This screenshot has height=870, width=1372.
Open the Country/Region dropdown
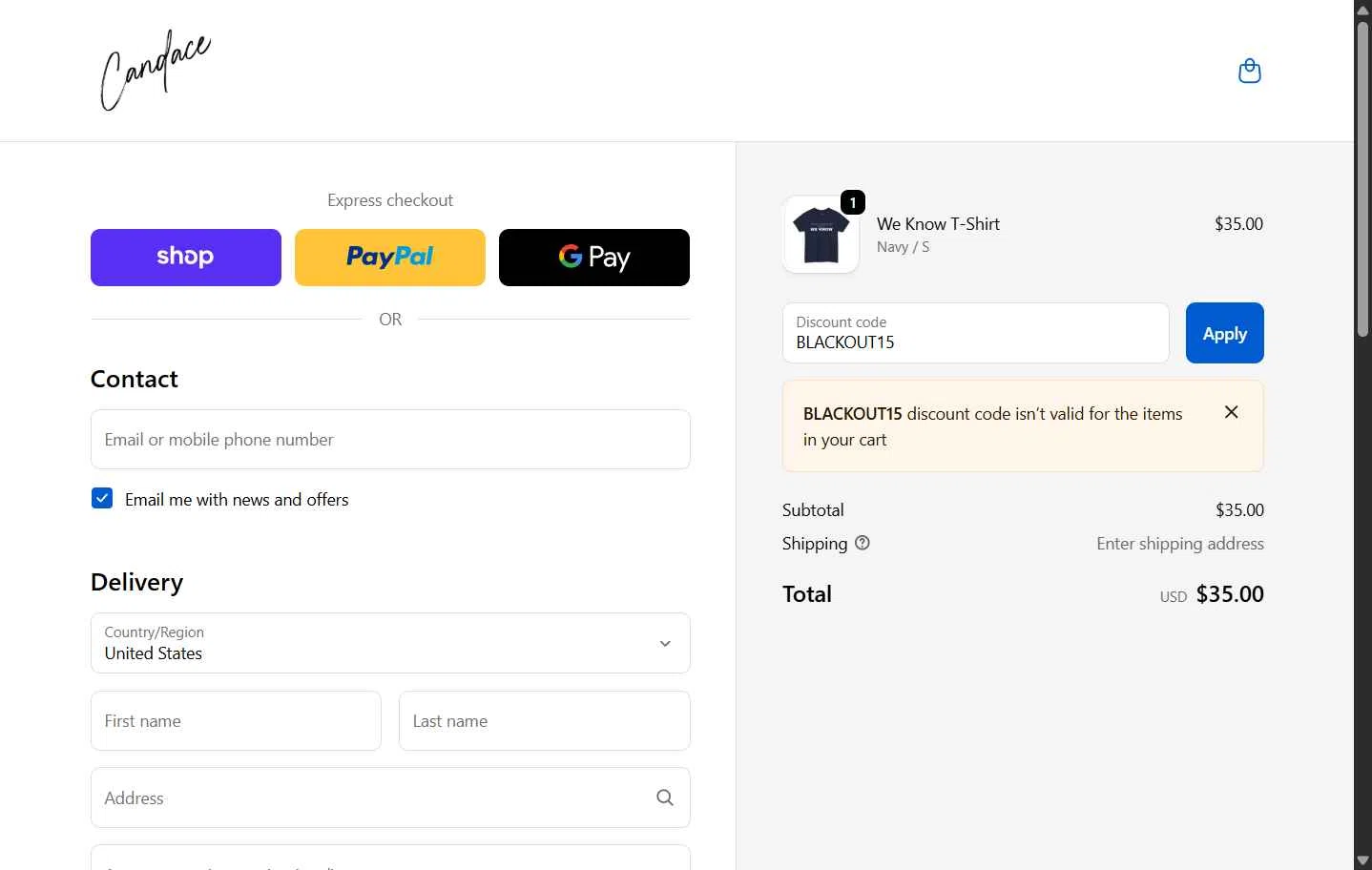point(390,643)
